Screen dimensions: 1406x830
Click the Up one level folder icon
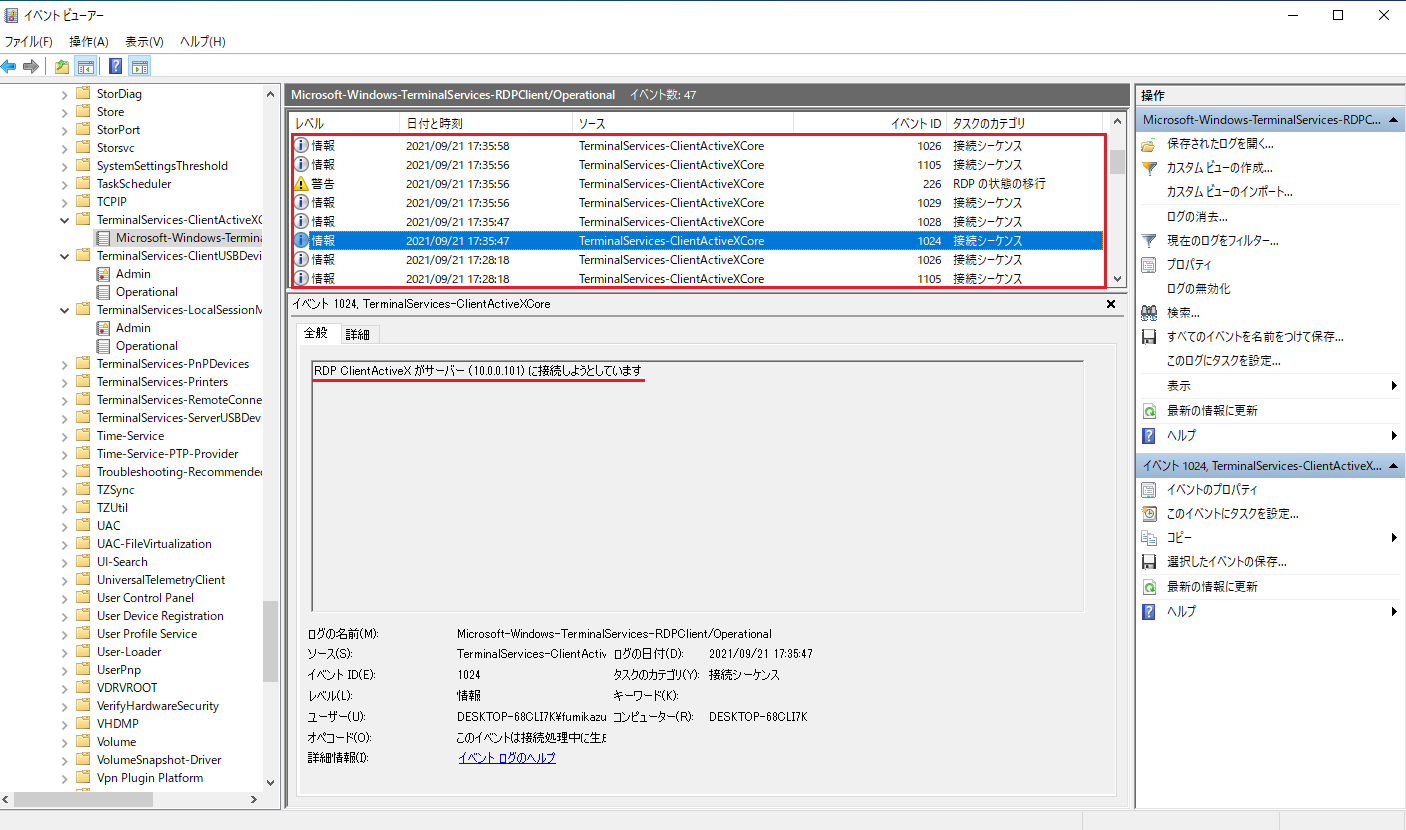pos(62,67)
